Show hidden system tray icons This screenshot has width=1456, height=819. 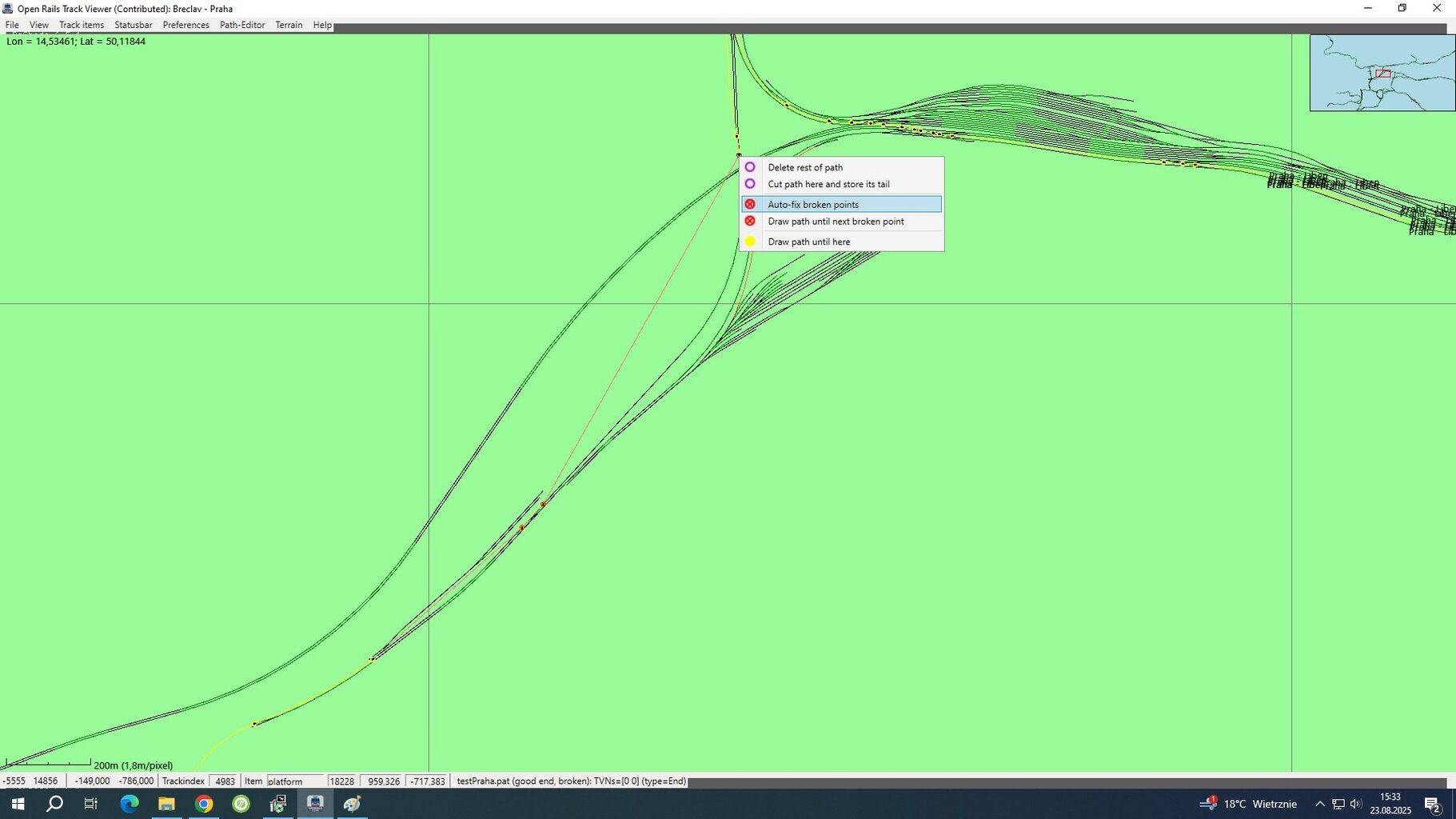1320,804
